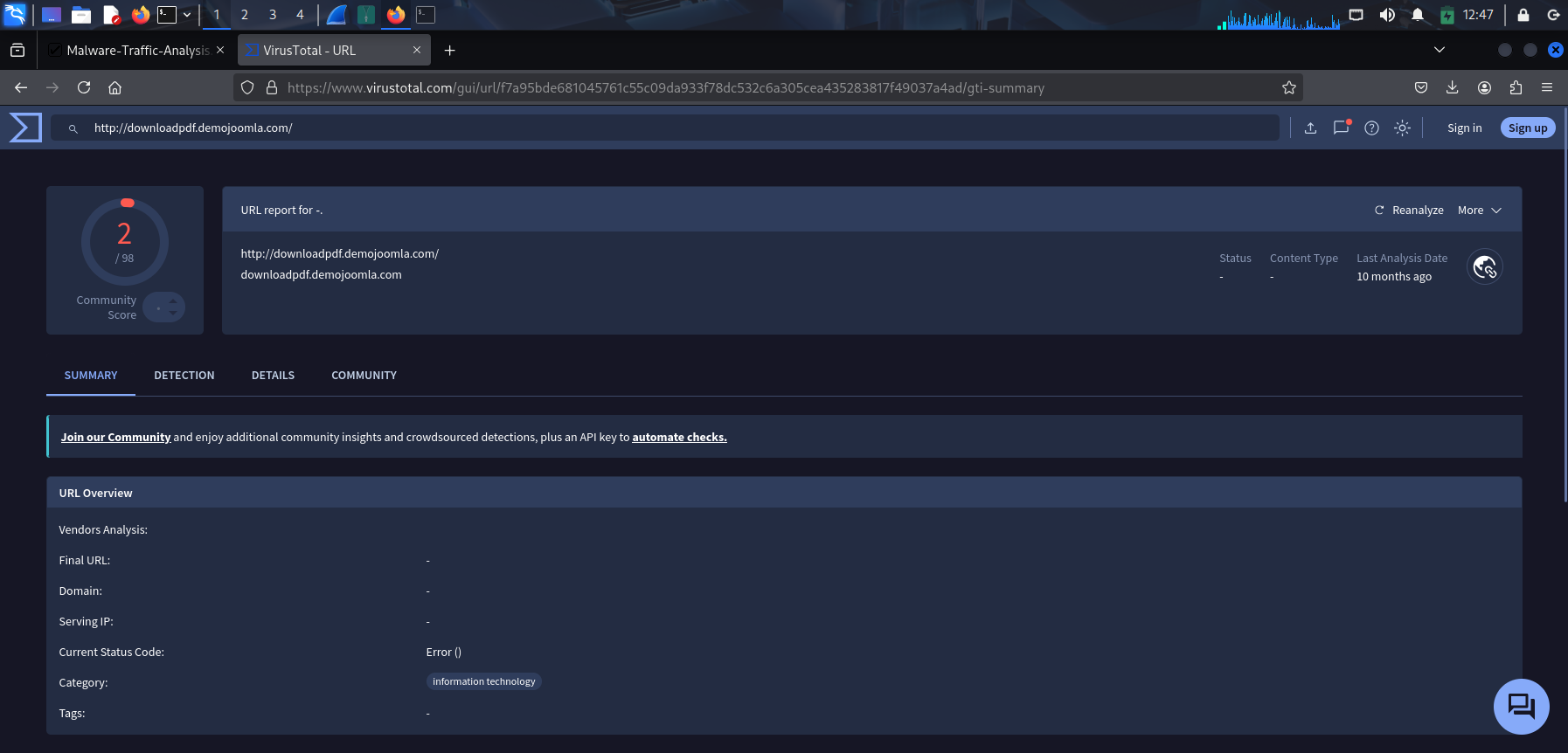The image size is (1568, 753).
Task: Open the SUMMARY tab
Action: coord(91,375)
